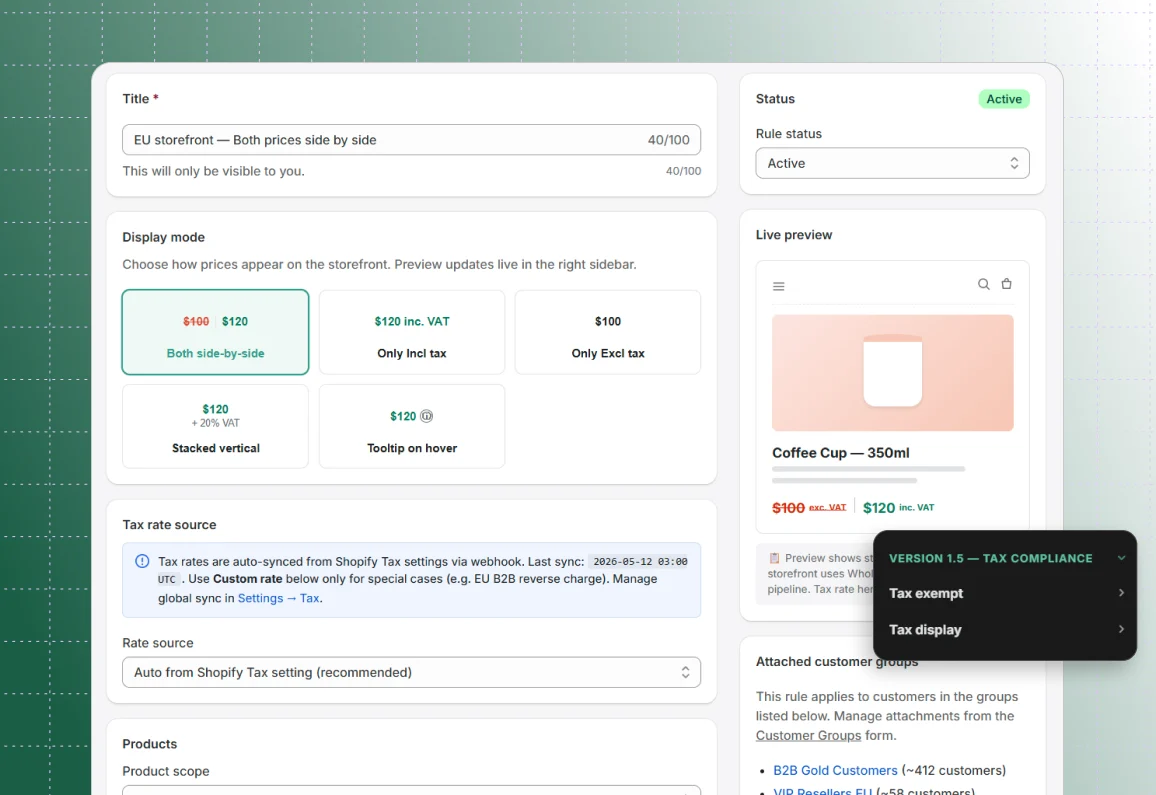Click the Coffee Cup product image thumbnail
1156x795 pixels.
892,372
